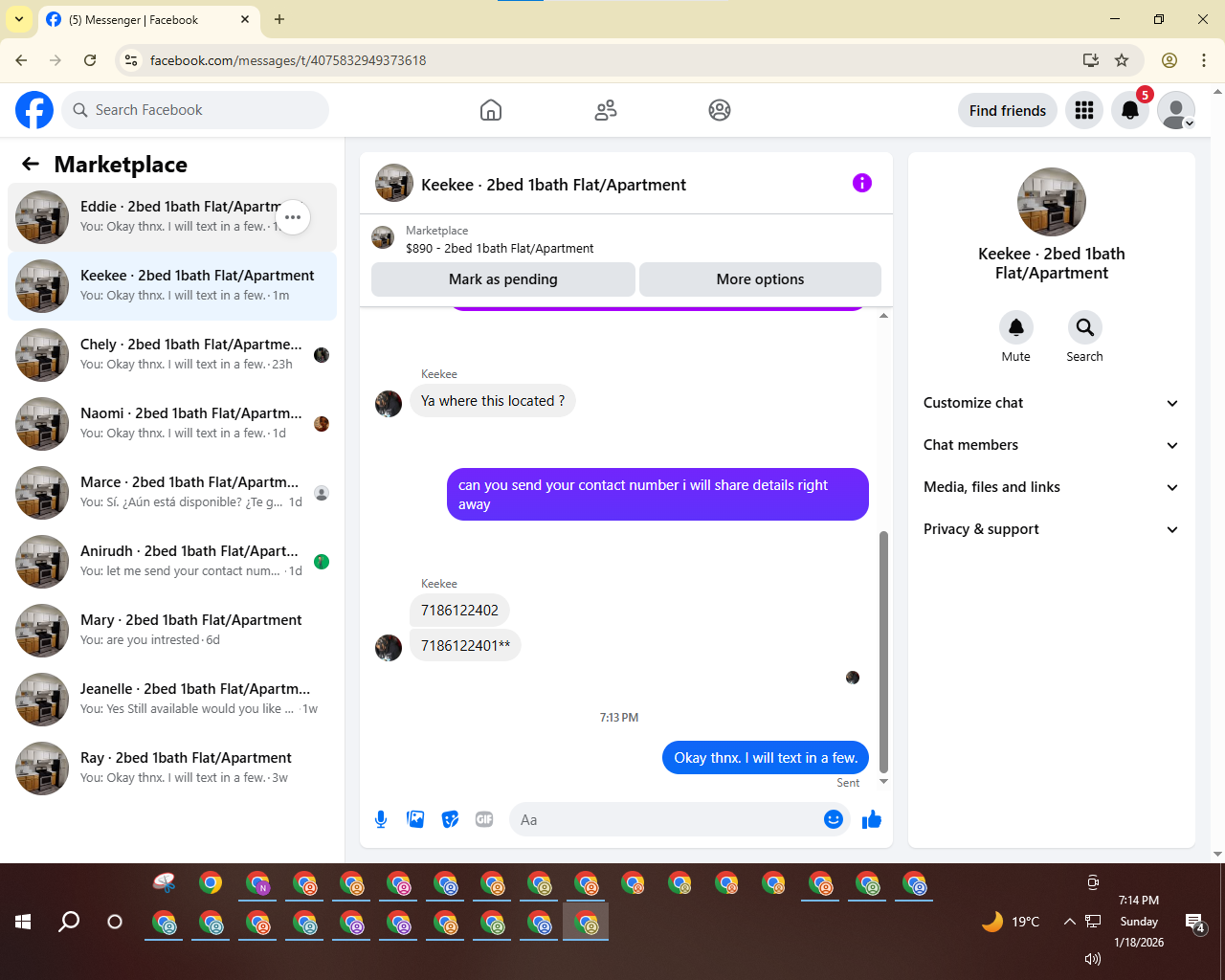Image resolution: width=1225 pixels, height=980 pixels.
Task: Open the Jeanelle 2bed 1bath conversation
Action: tap(172, 700)
